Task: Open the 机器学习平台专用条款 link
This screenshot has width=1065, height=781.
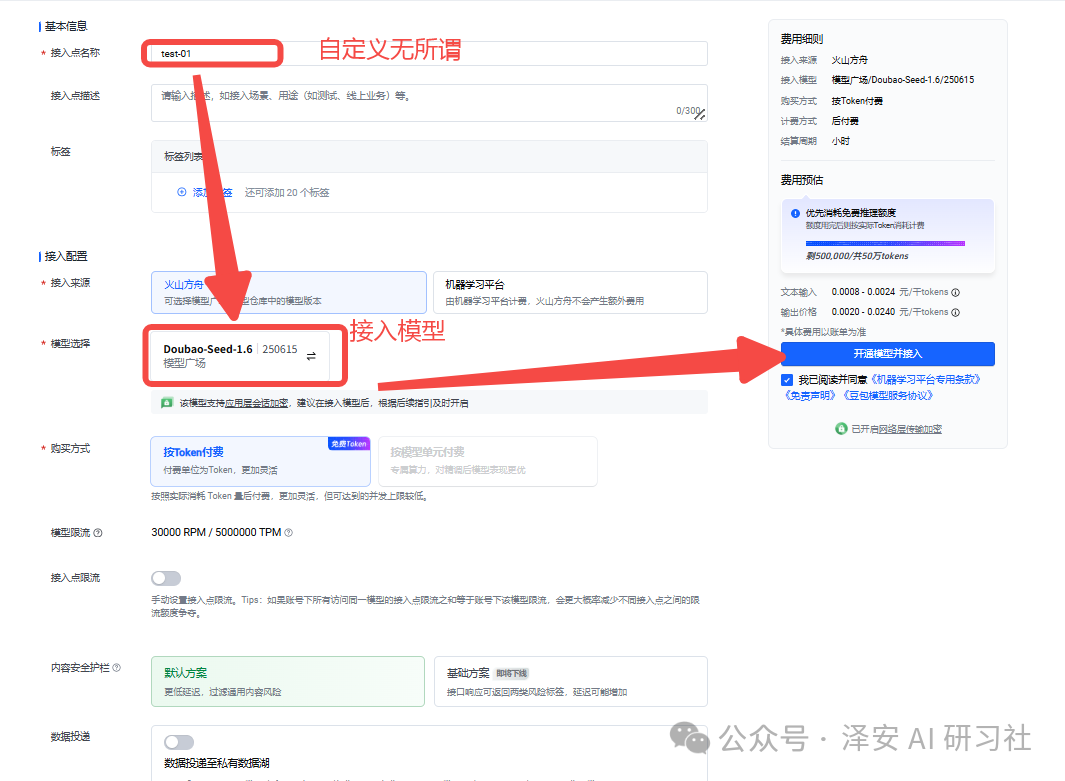Action: point(926,380)
